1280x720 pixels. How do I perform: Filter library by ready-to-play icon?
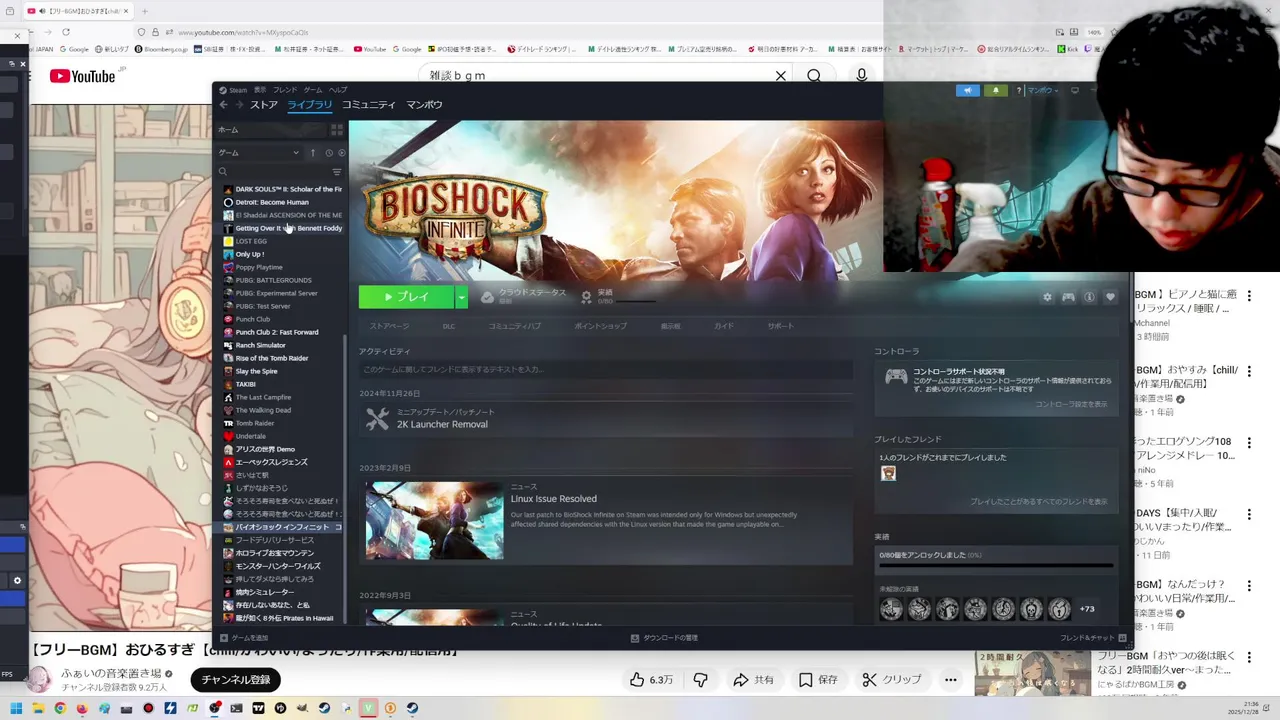click(x=341, y=153)
